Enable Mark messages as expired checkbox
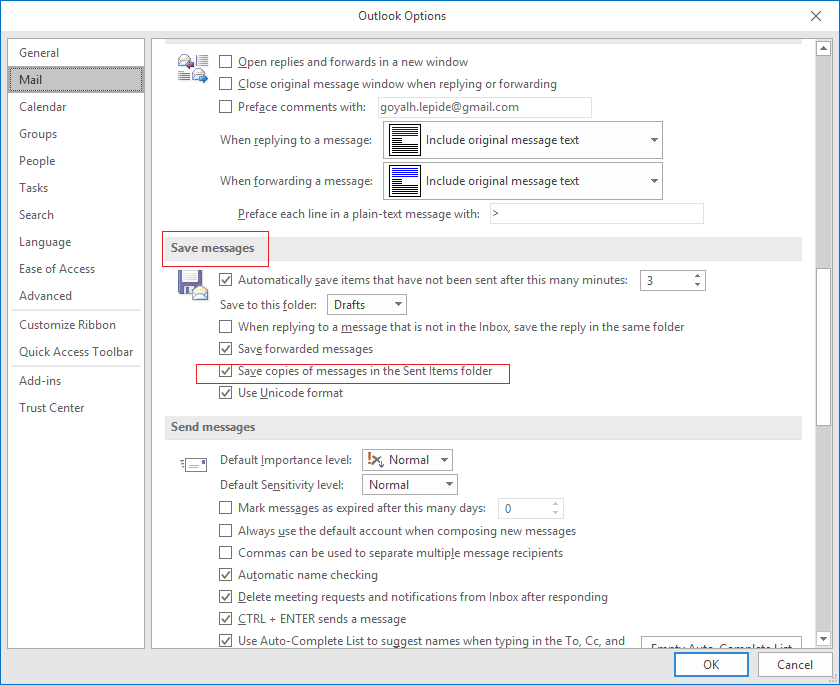This screenshot has width=840, height=685. [x=226, y=507]
